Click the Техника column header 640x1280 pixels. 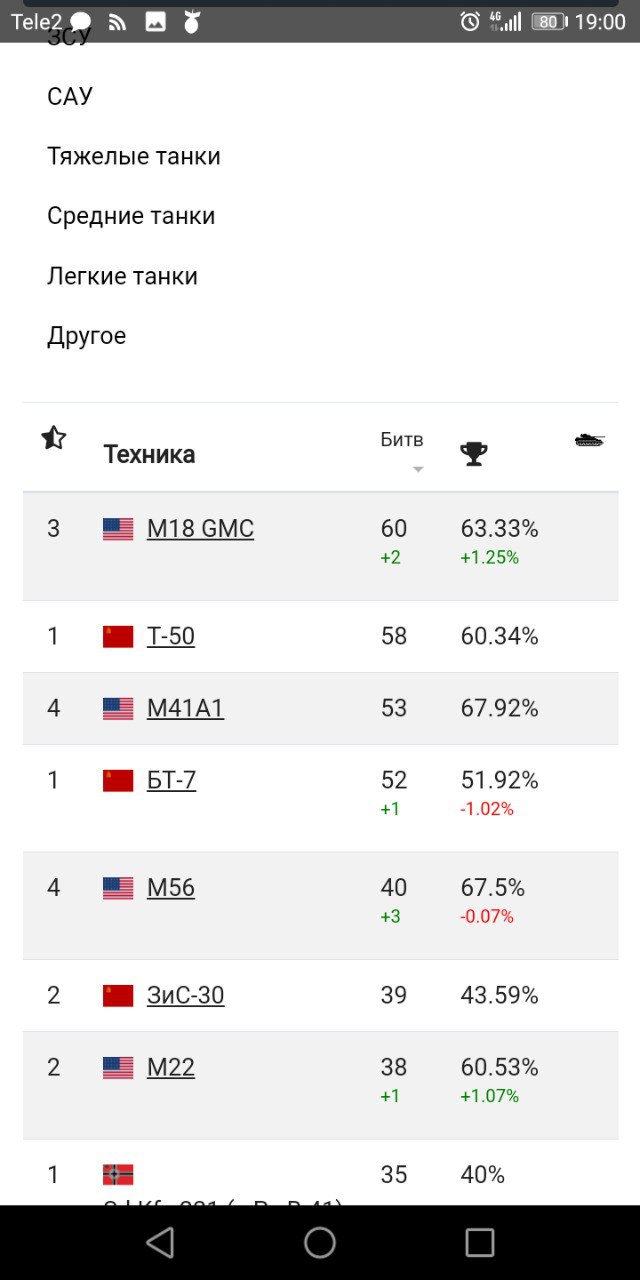(149, 455)
